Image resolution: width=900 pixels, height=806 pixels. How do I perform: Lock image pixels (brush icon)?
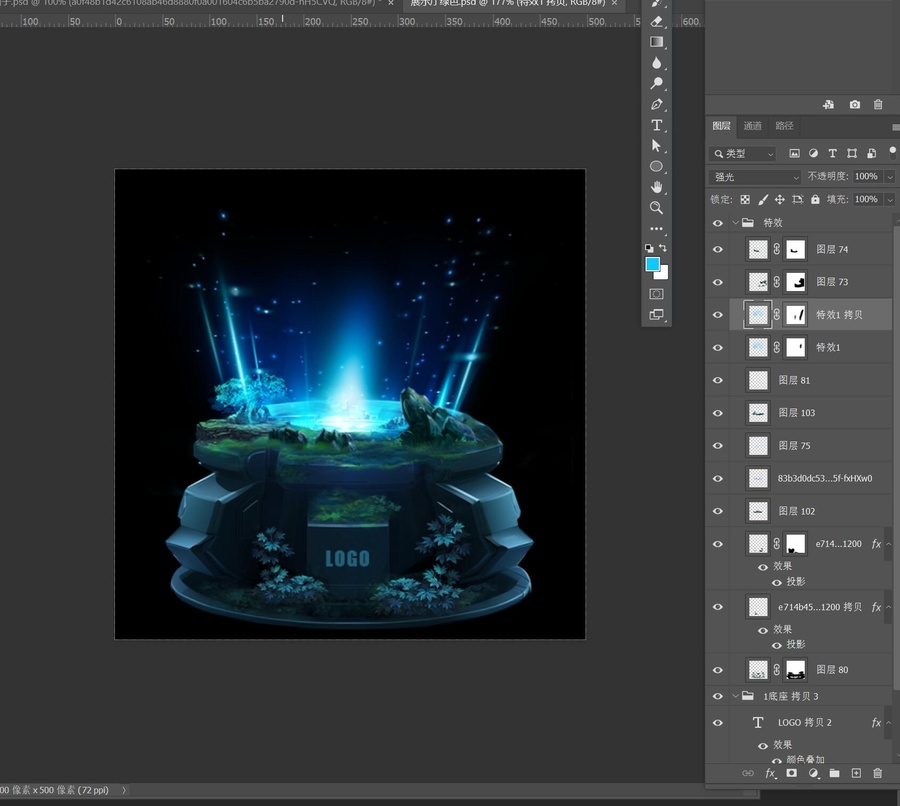[x=763, y=200]
